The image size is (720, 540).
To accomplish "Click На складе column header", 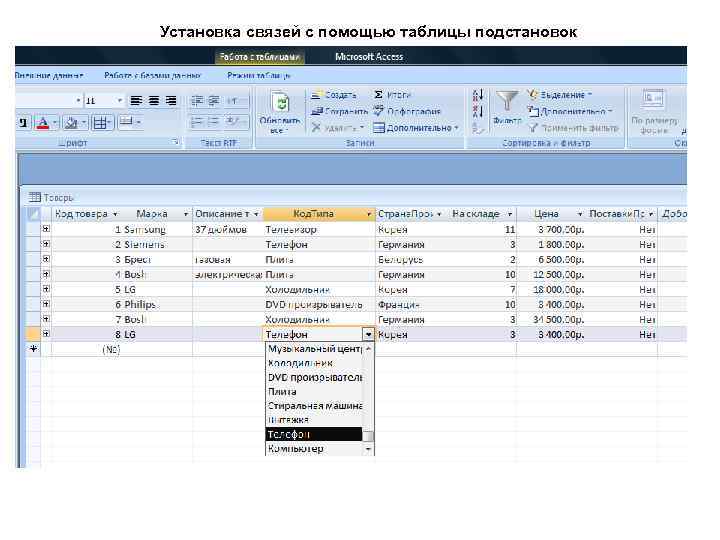I will click(x=482, y=214).
